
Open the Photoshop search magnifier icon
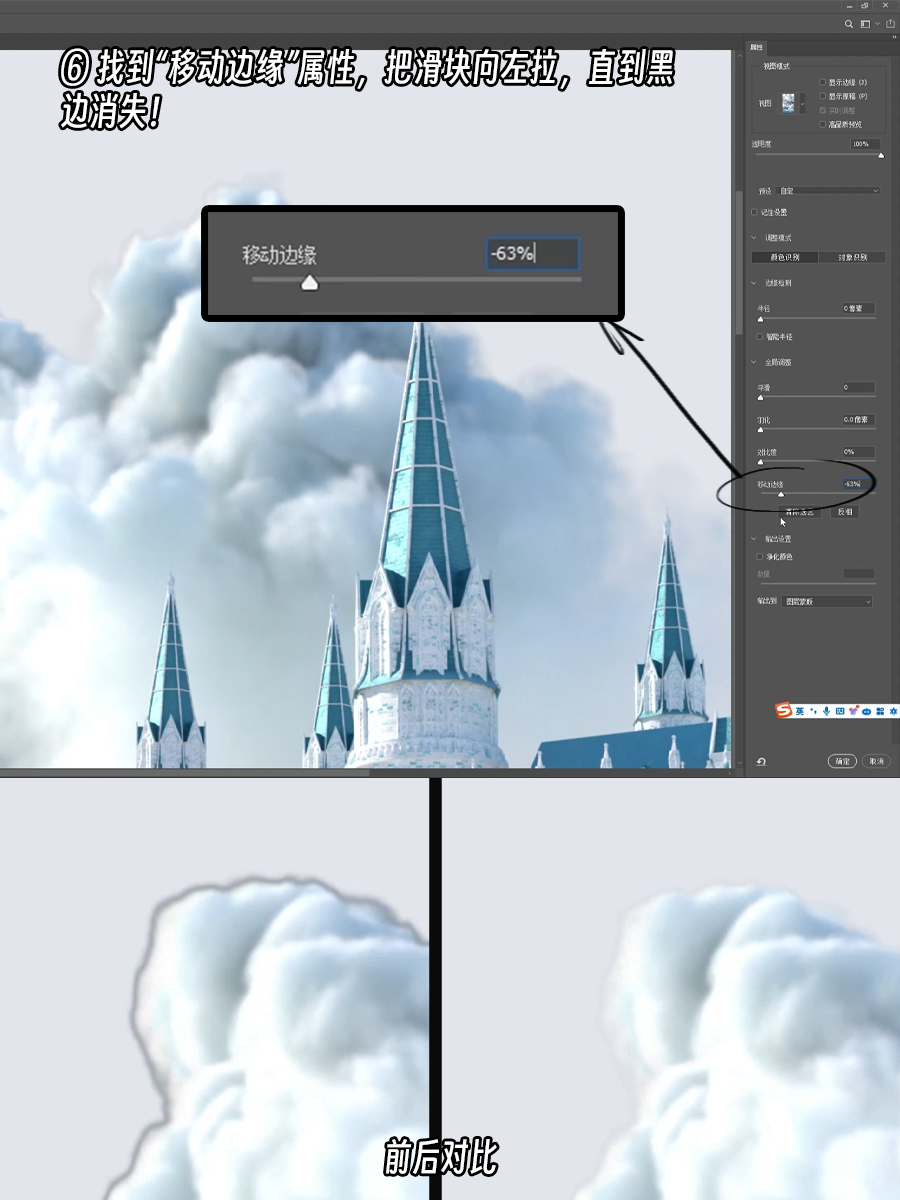point(849,24)
